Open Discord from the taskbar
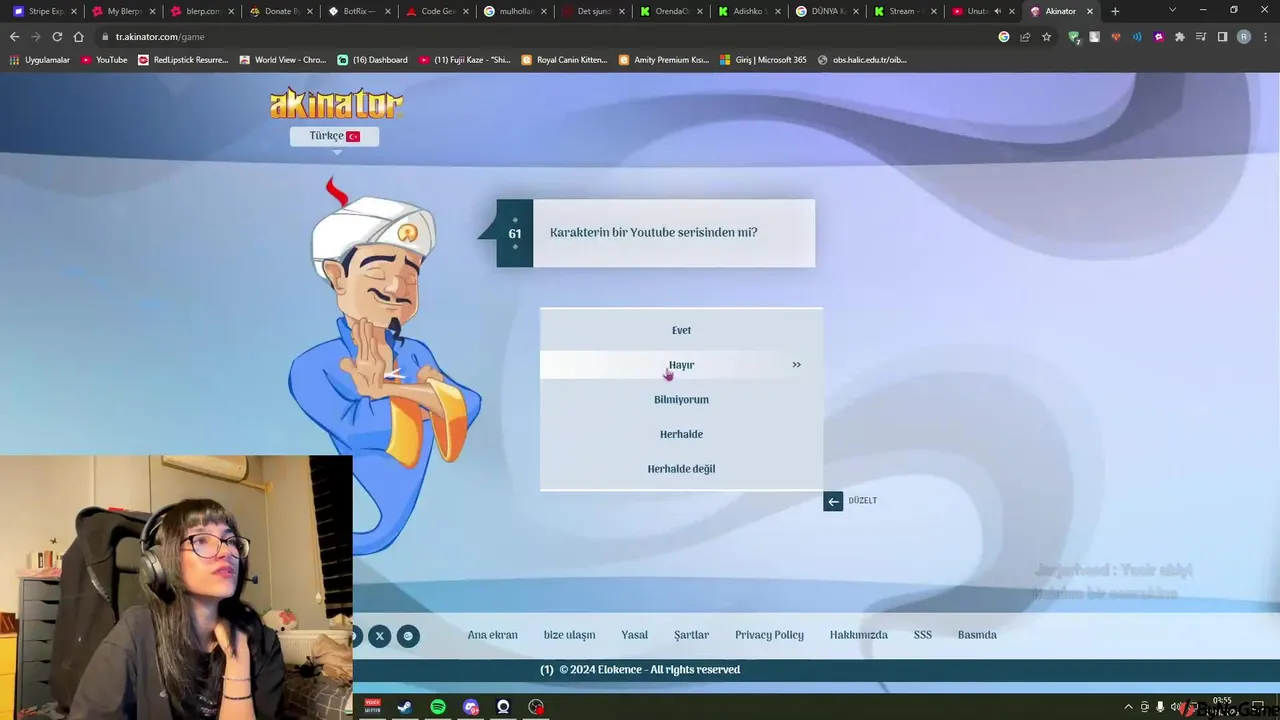This screenshot has width=1280, height=720. coord(471,707)
